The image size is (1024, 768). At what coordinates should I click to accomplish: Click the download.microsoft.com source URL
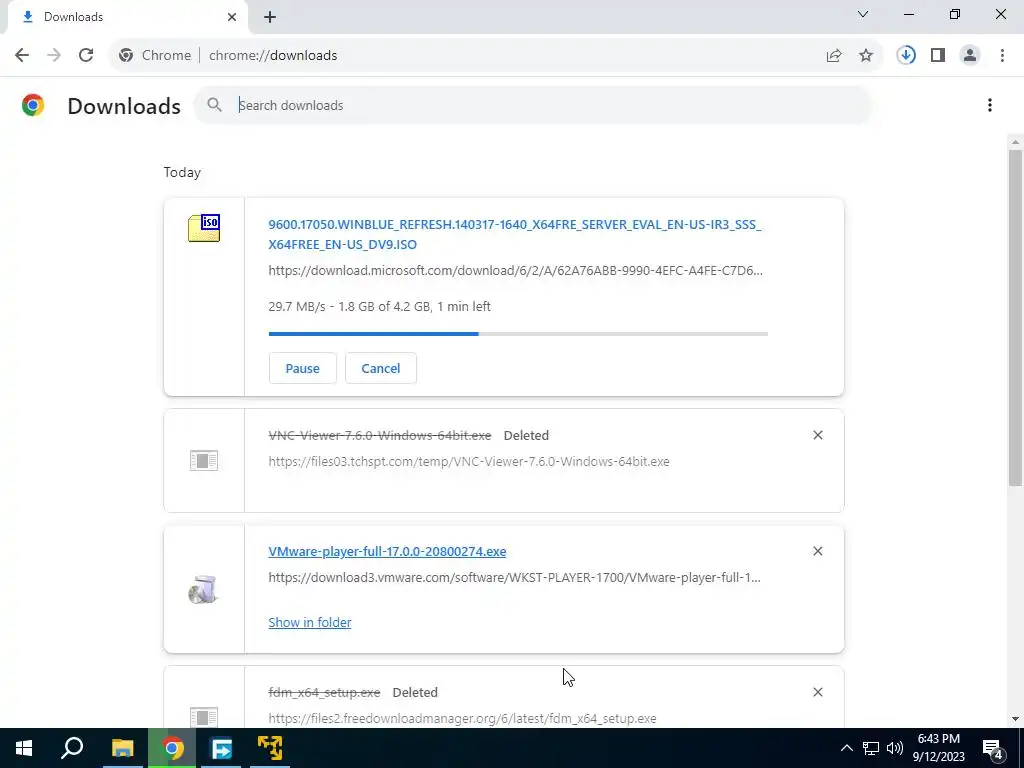[515, 270]
